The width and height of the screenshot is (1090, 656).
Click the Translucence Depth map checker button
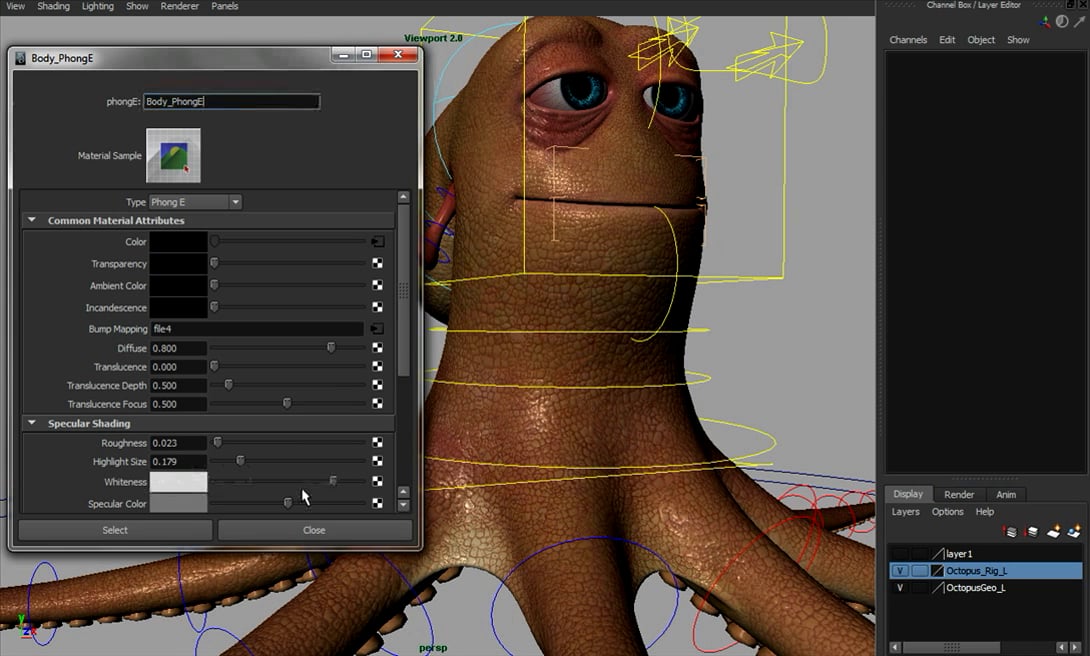pyautogui.click(x=377, y=385)
